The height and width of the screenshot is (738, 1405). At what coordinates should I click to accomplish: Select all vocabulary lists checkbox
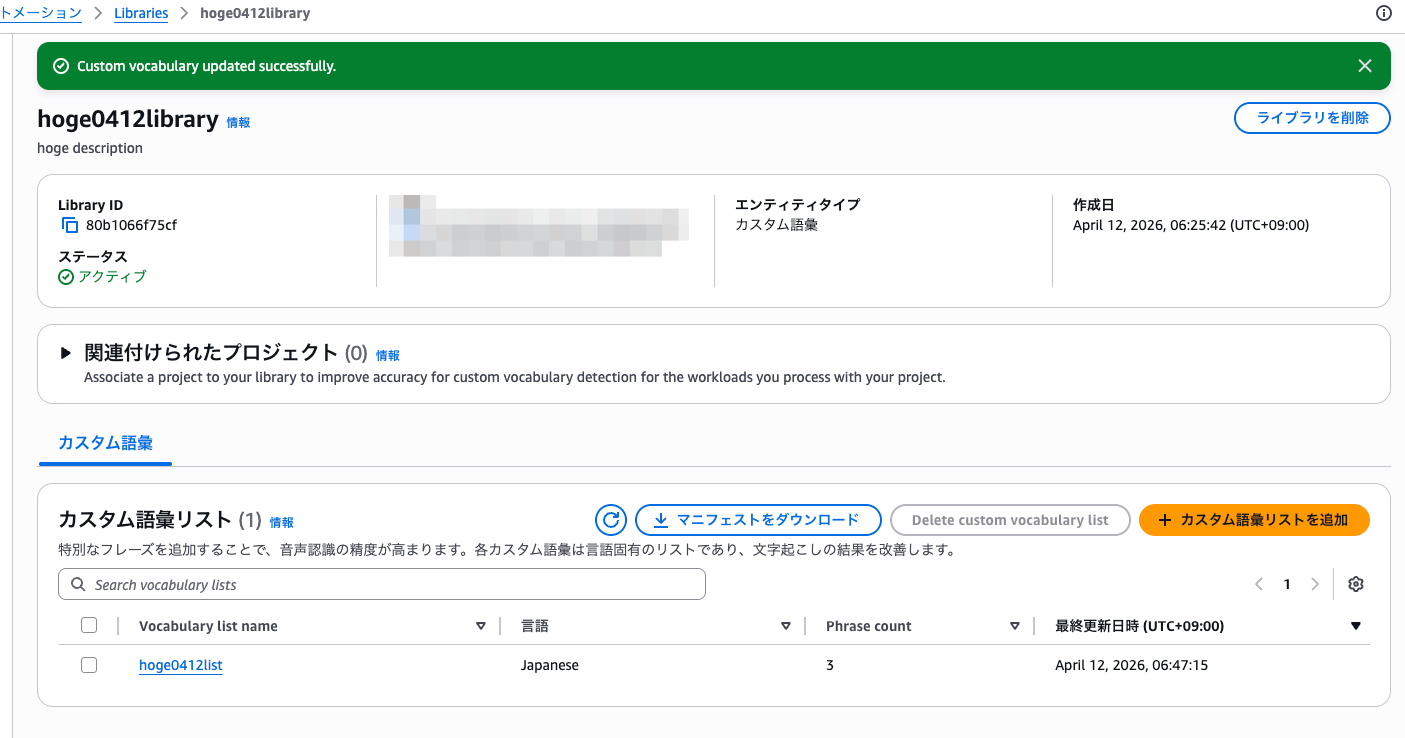[x=89, y=625]
